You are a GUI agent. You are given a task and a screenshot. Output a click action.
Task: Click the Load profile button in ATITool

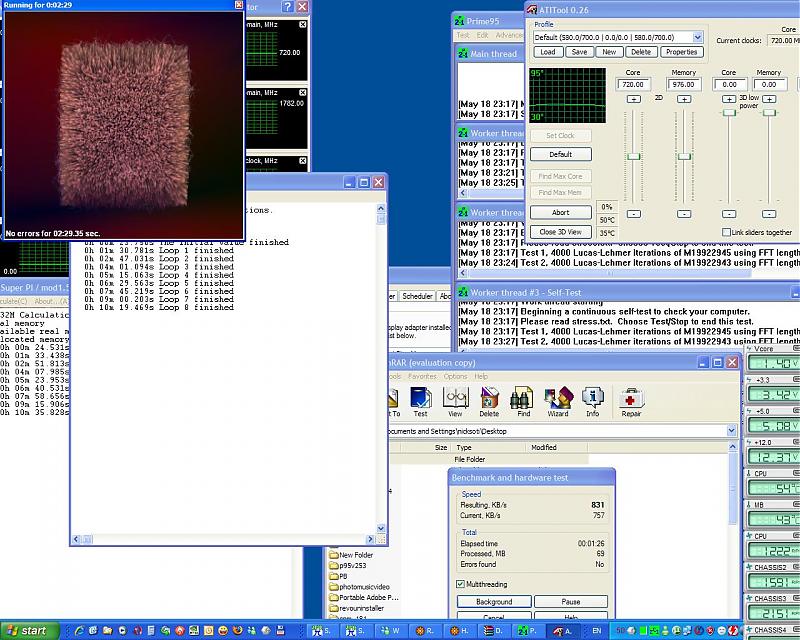pyautogui.click(x=548, y=52)
